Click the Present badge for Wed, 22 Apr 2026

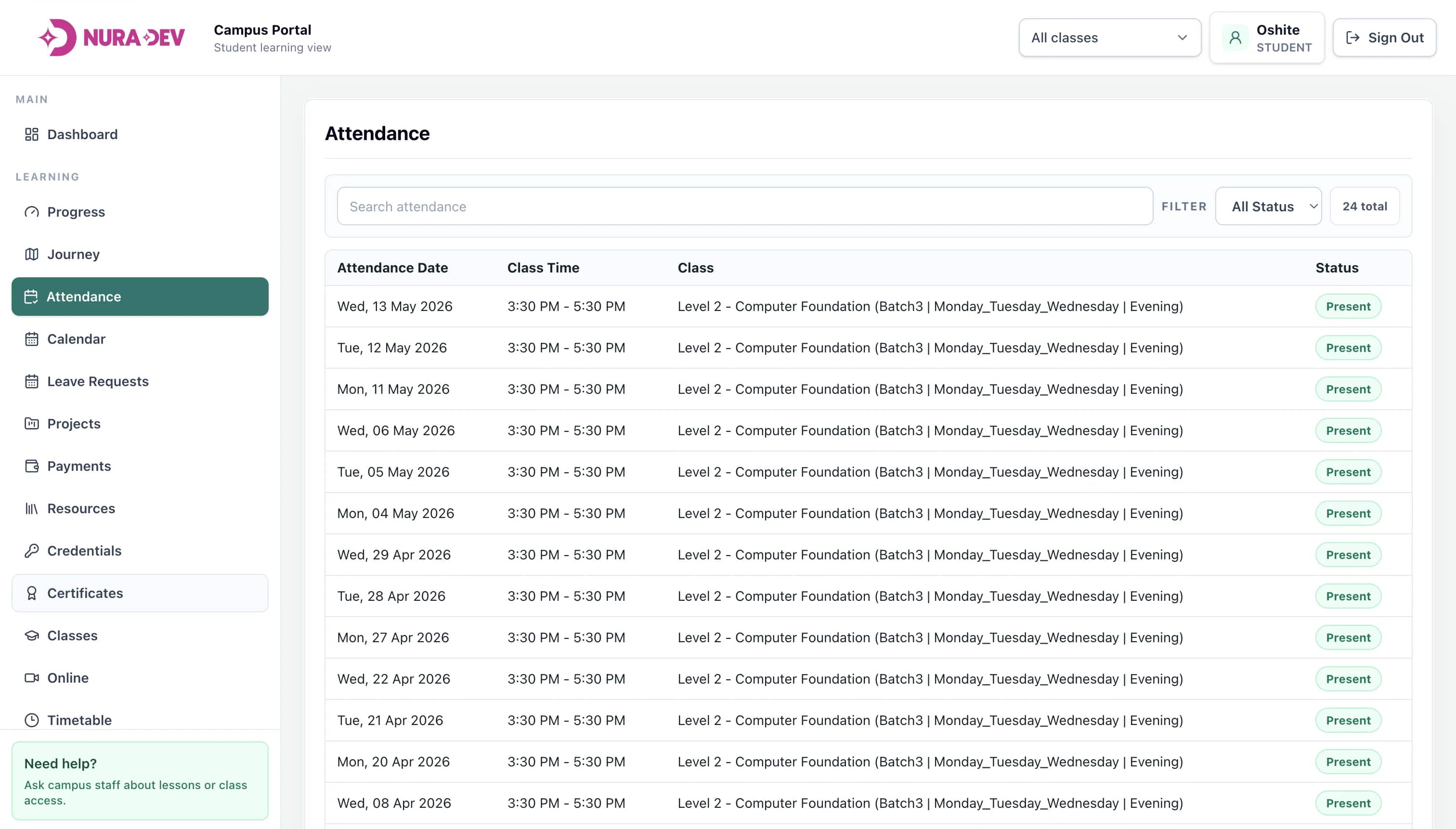click(x=1348, y=679)
